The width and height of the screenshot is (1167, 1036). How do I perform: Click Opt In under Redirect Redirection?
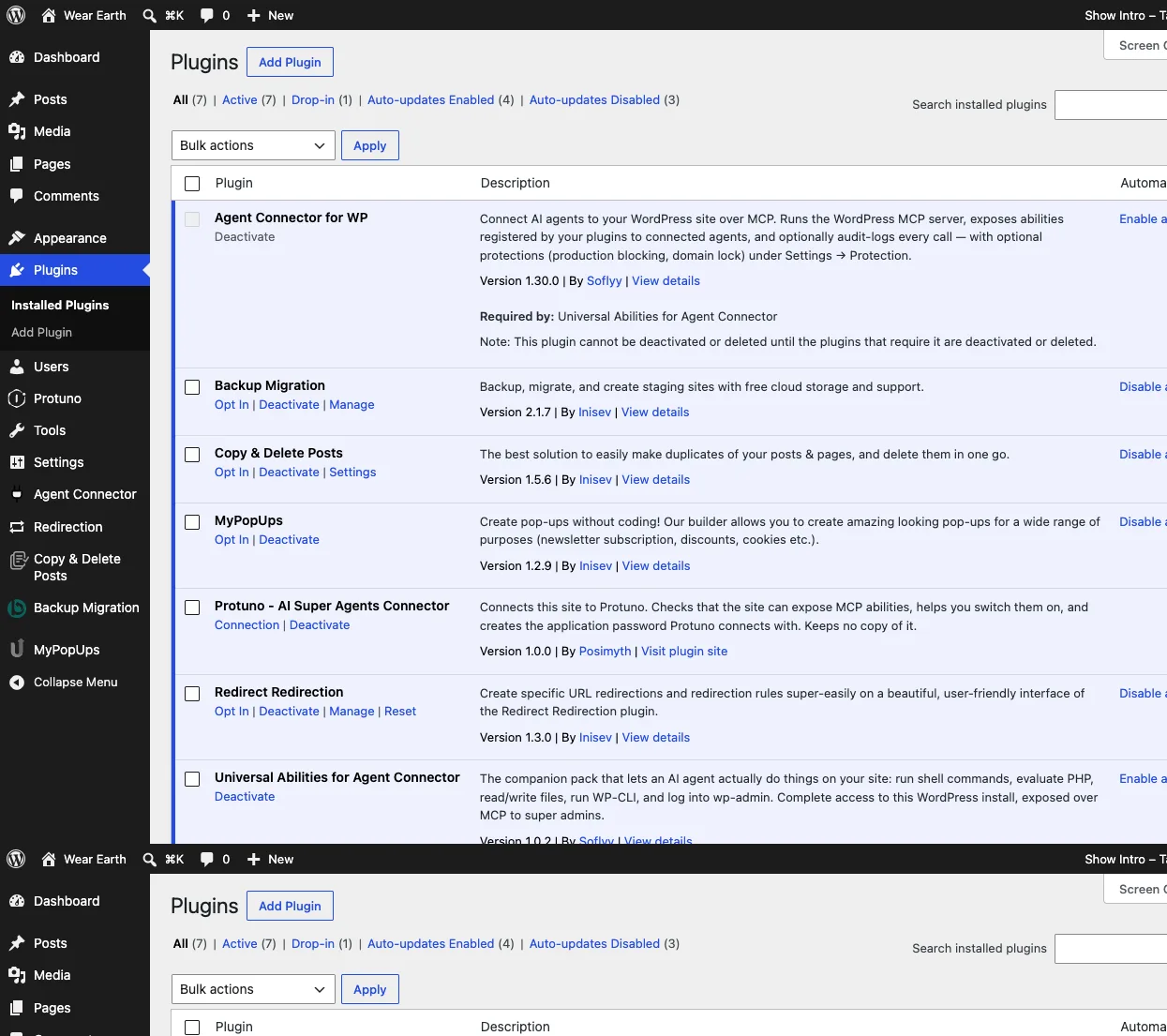232,711
